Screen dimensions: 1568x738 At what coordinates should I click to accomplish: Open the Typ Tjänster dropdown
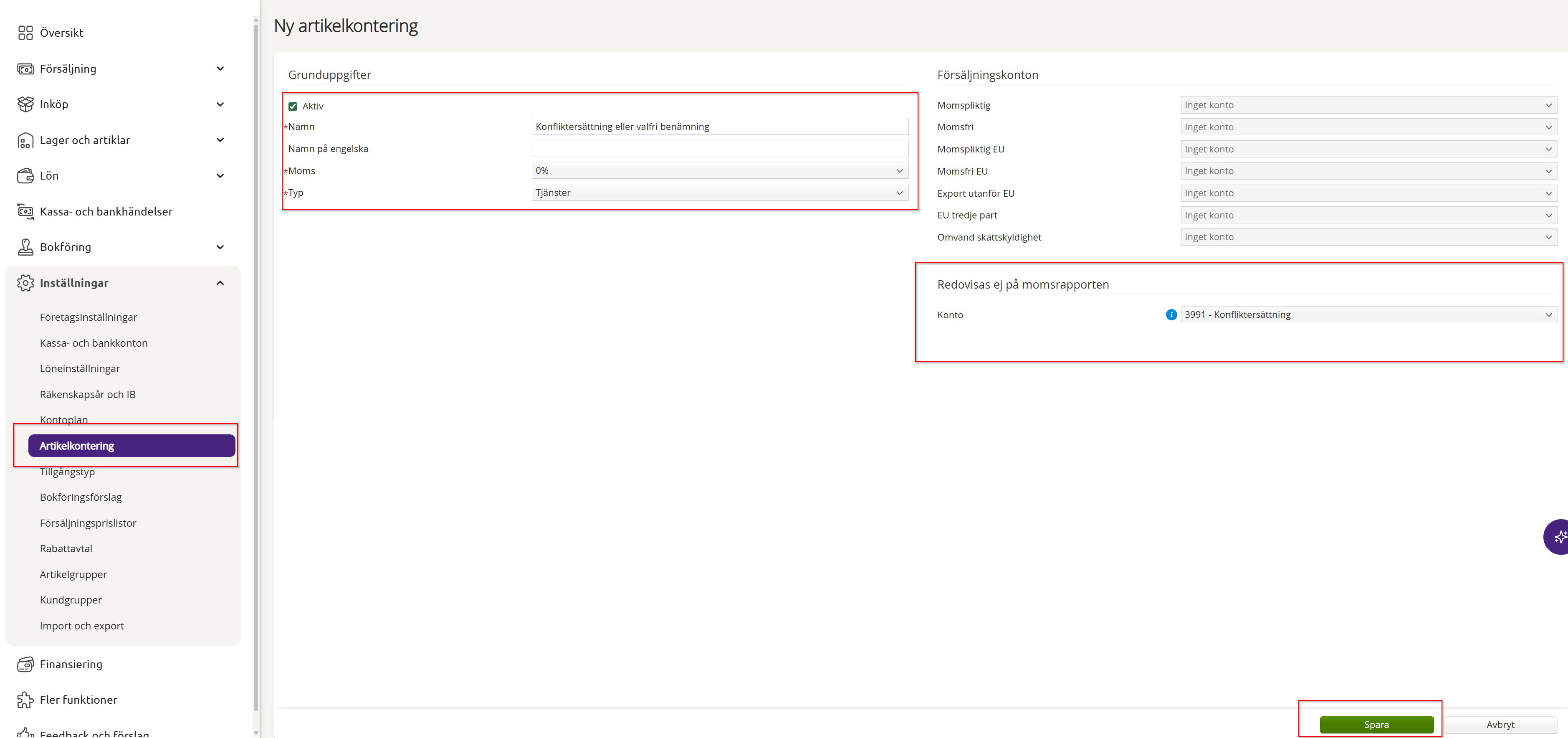click(x=719, y=193)
